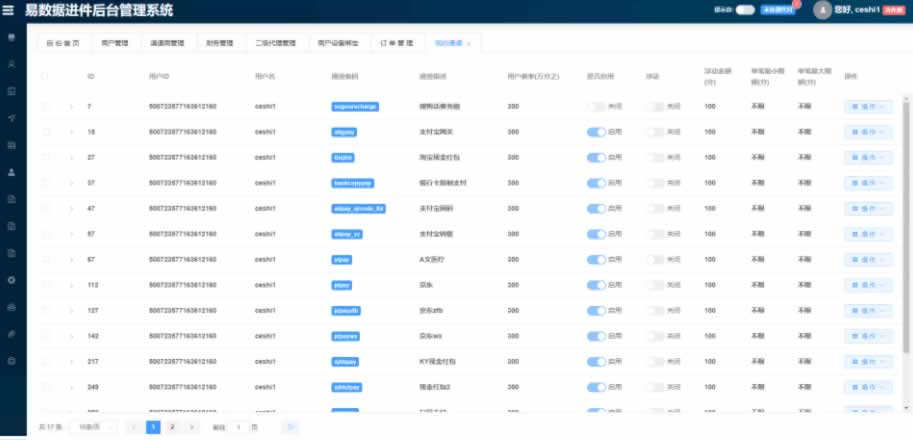
Task: Switch to the 商户管理 tab
Action: [115, 44]
